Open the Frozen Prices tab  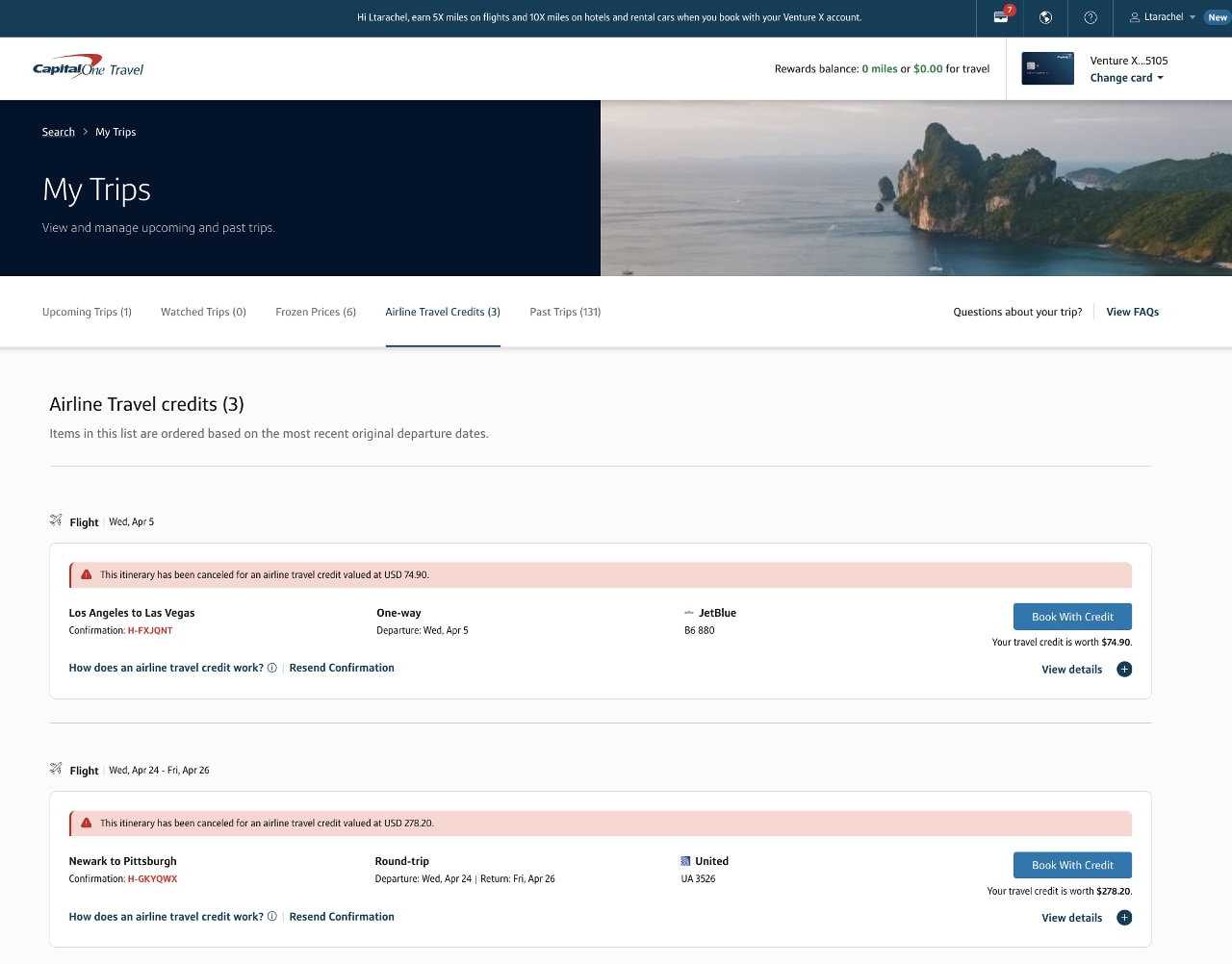coord(316,312)
